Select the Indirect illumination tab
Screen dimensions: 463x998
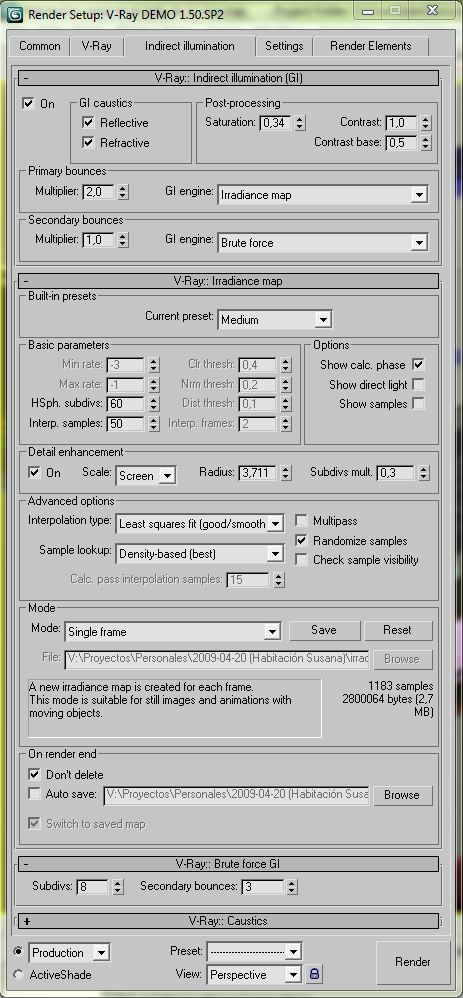[190, 46]
